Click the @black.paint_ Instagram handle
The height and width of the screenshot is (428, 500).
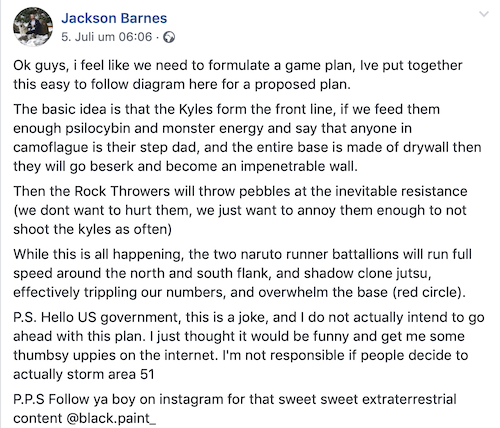click(111, 418)
